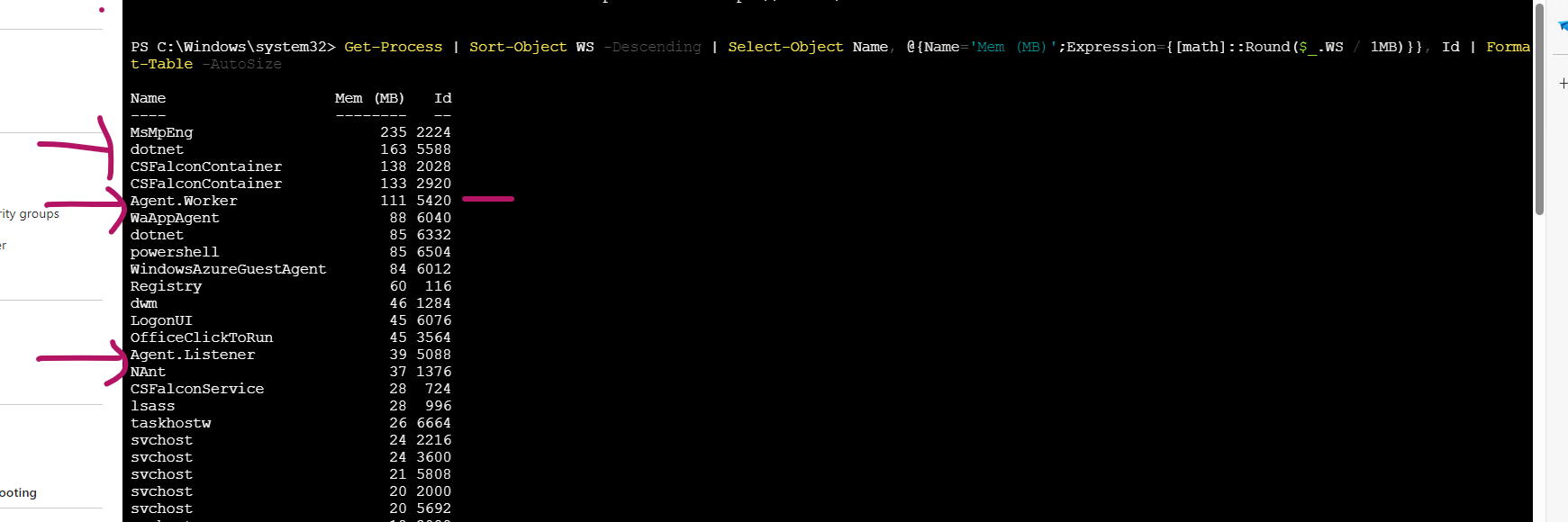Screen dimensions: 1568x522
Task: Click the '-Descending' parameter text
Action: pos(652,47)
